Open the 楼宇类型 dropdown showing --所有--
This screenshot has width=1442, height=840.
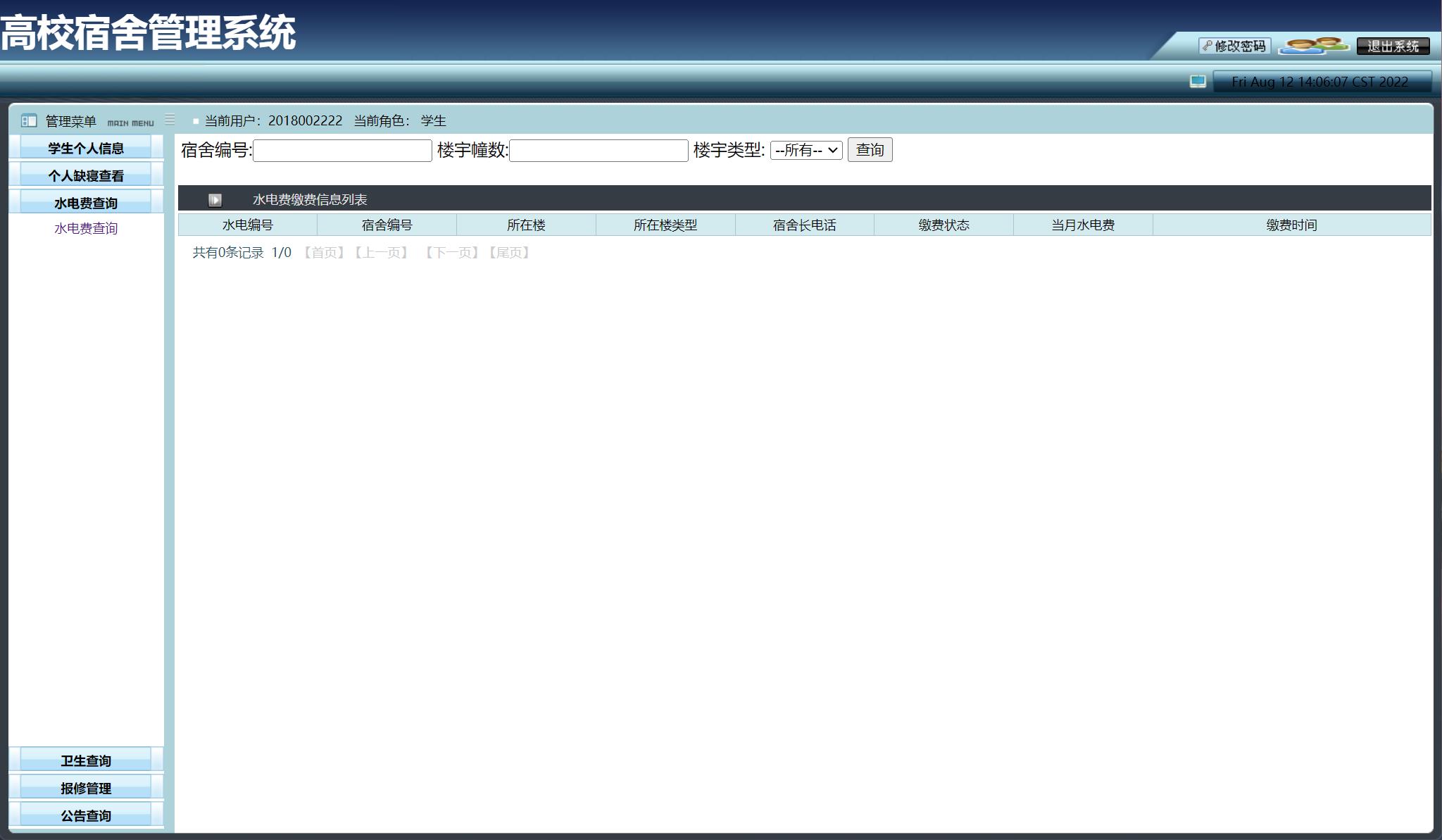(x=806, y=150)
